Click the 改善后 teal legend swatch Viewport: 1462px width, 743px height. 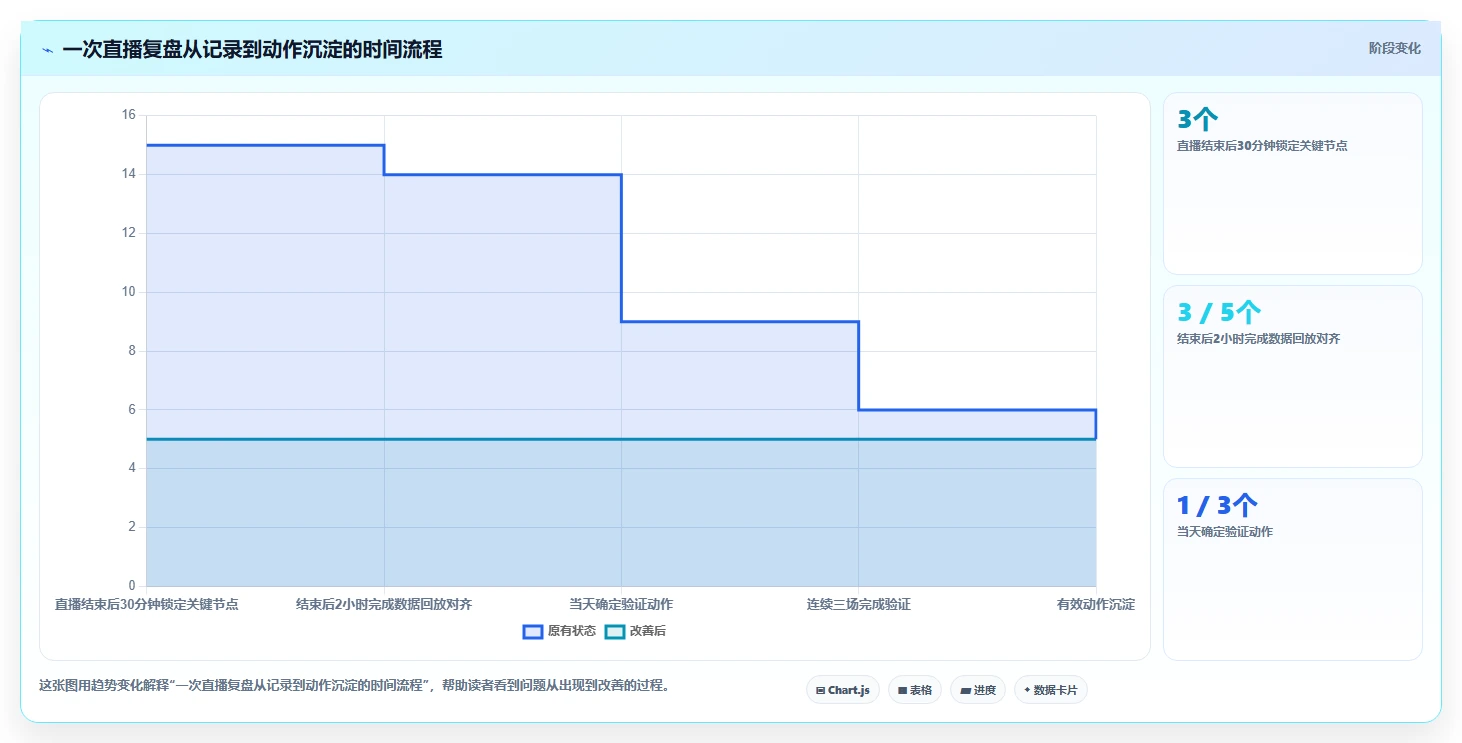coord(615,632)
